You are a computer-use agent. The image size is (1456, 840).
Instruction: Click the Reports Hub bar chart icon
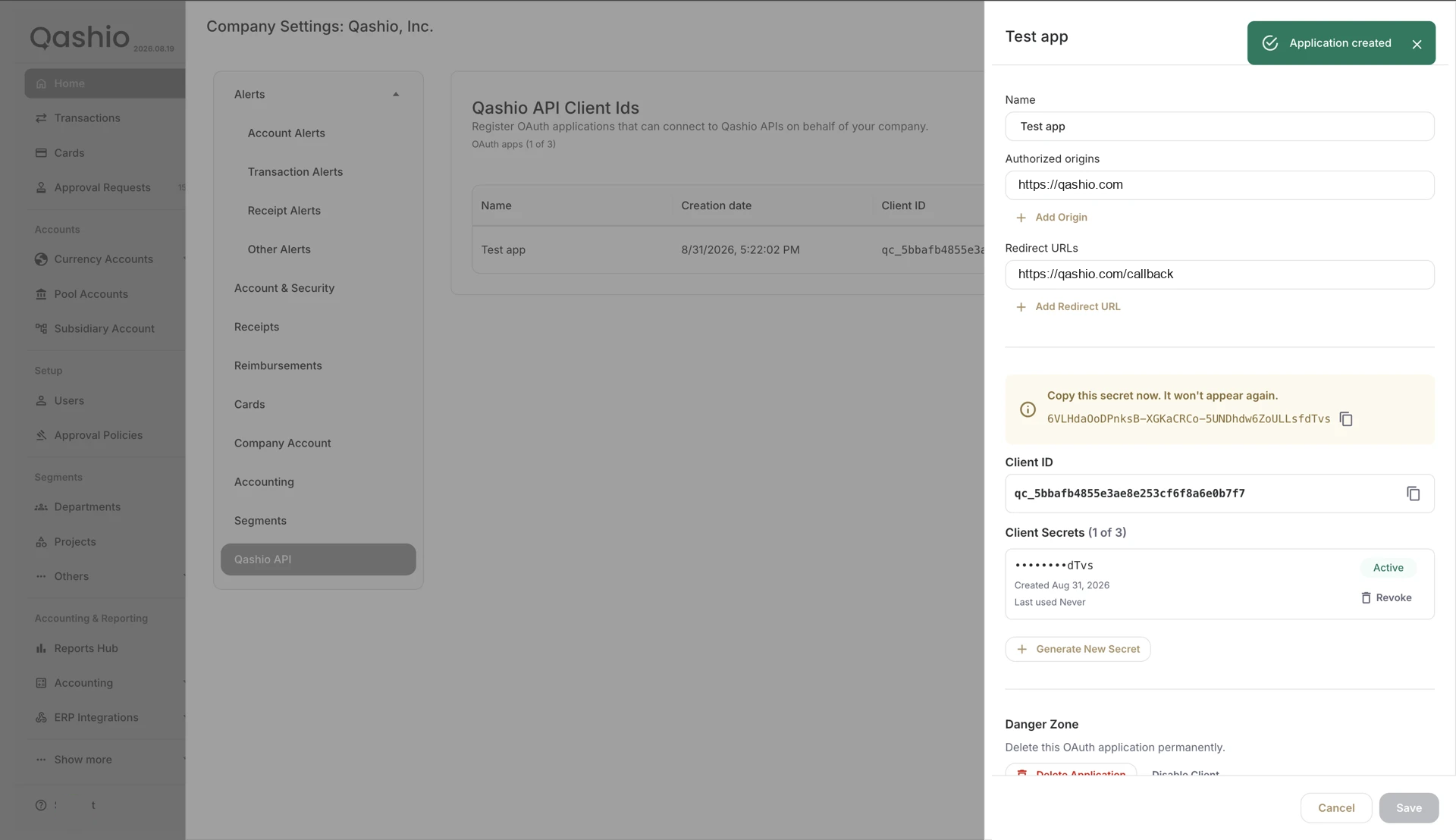pyautogui.click(x=41, y=648)
